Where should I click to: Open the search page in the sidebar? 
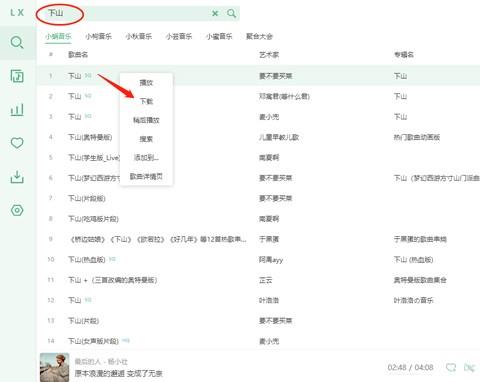(x=17, y=42)
